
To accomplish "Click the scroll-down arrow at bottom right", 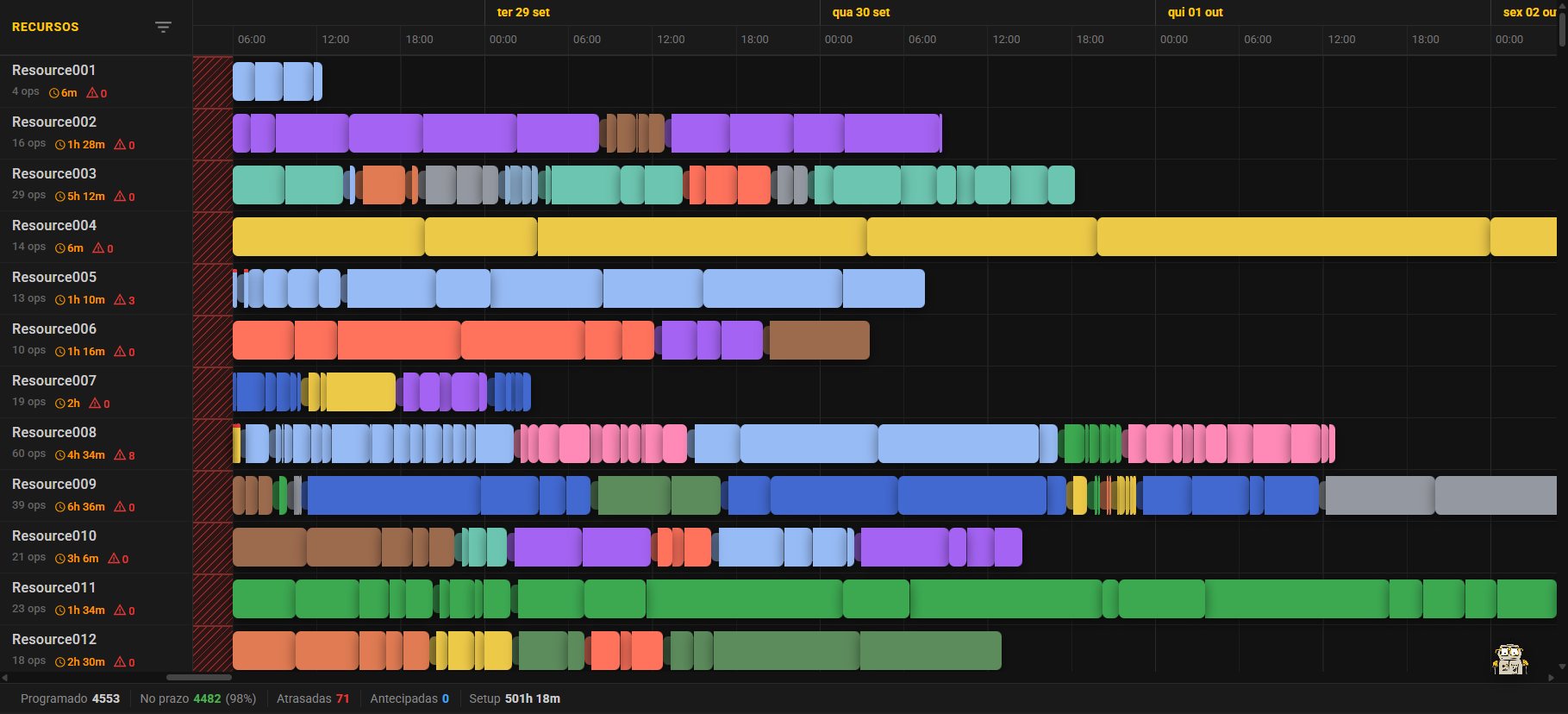I will (1563, 667).
